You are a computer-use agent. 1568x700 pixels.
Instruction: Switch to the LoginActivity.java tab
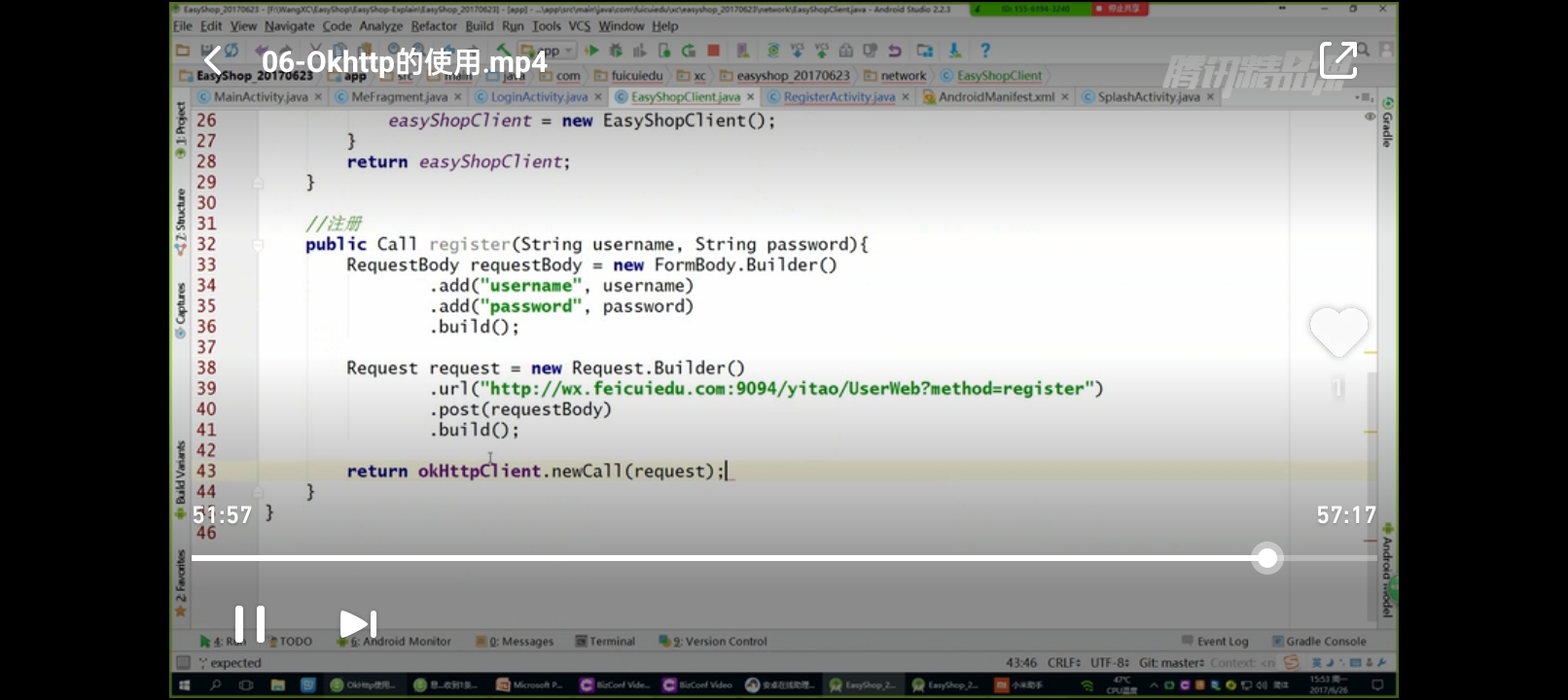[x=539, y=97]
